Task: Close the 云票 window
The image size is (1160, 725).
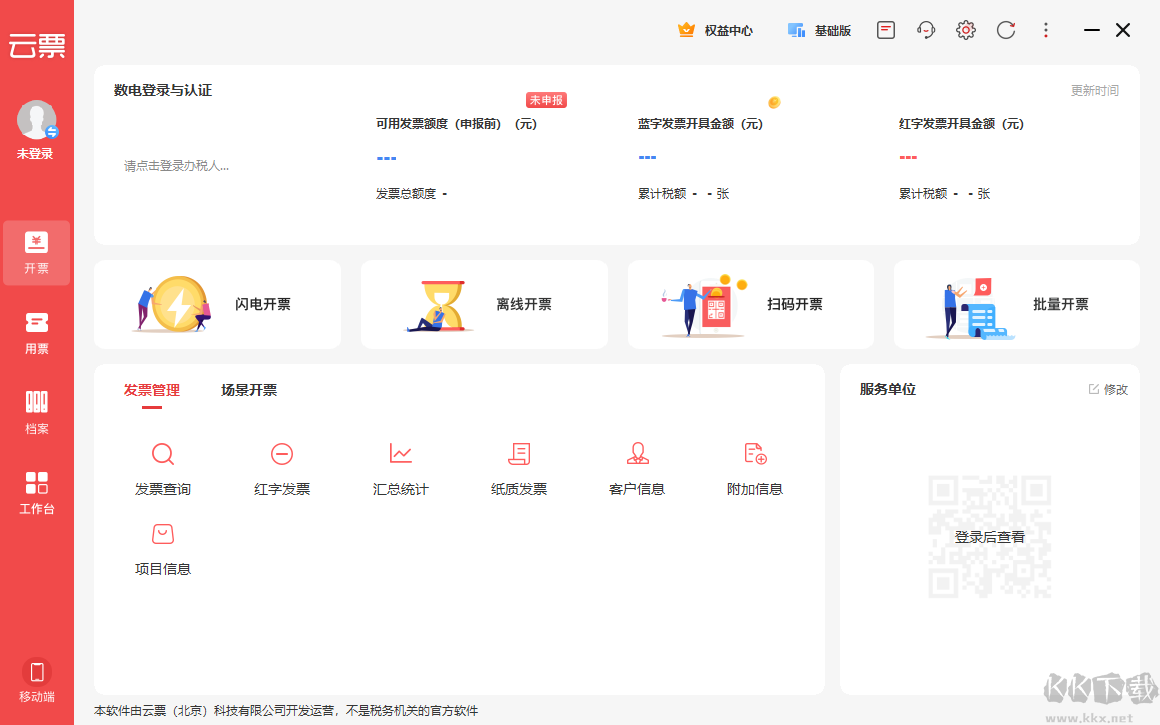Action: [1123, 30]
